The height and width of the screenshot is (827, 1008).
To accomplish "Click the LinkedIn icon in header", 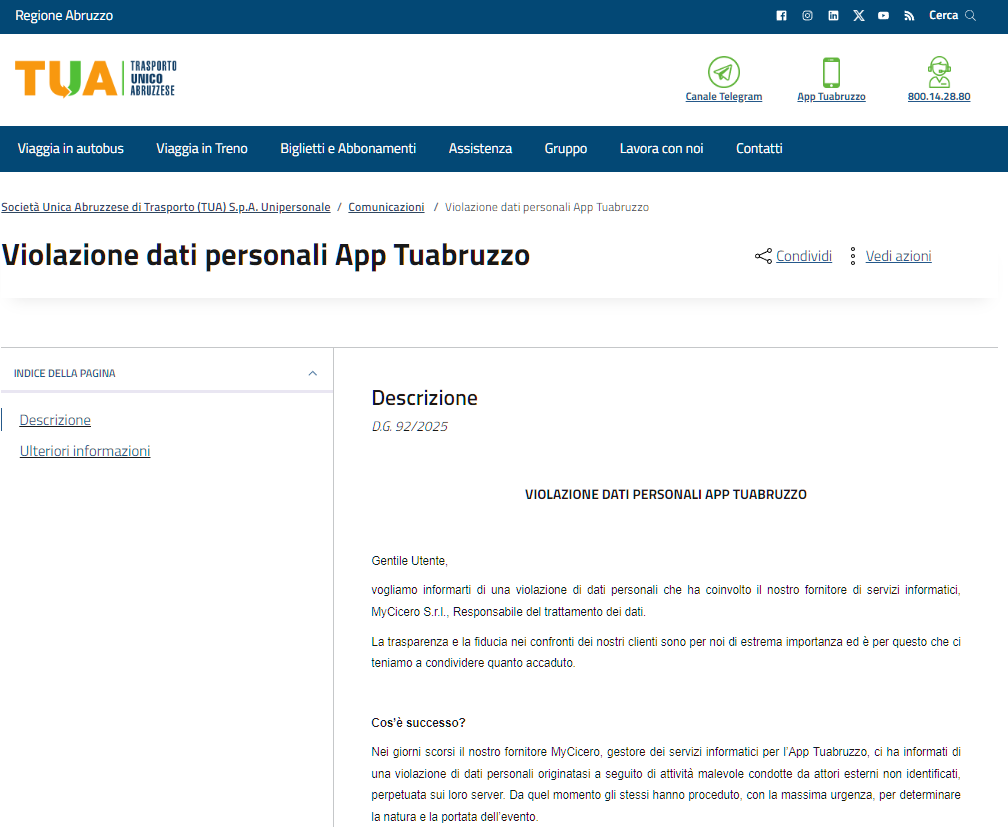I will point(833,16).
